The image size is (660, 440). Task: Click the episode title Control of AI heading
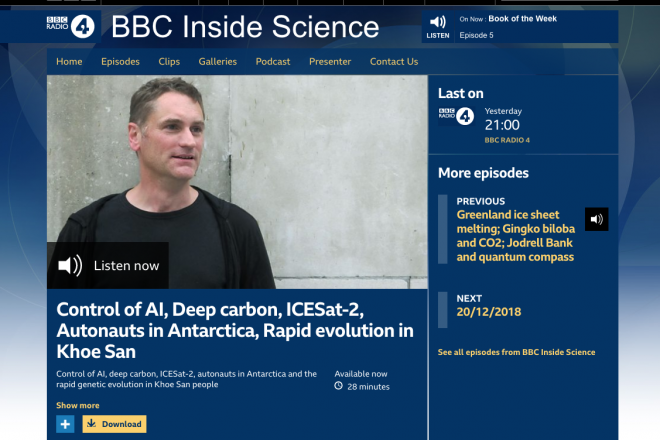235,331
